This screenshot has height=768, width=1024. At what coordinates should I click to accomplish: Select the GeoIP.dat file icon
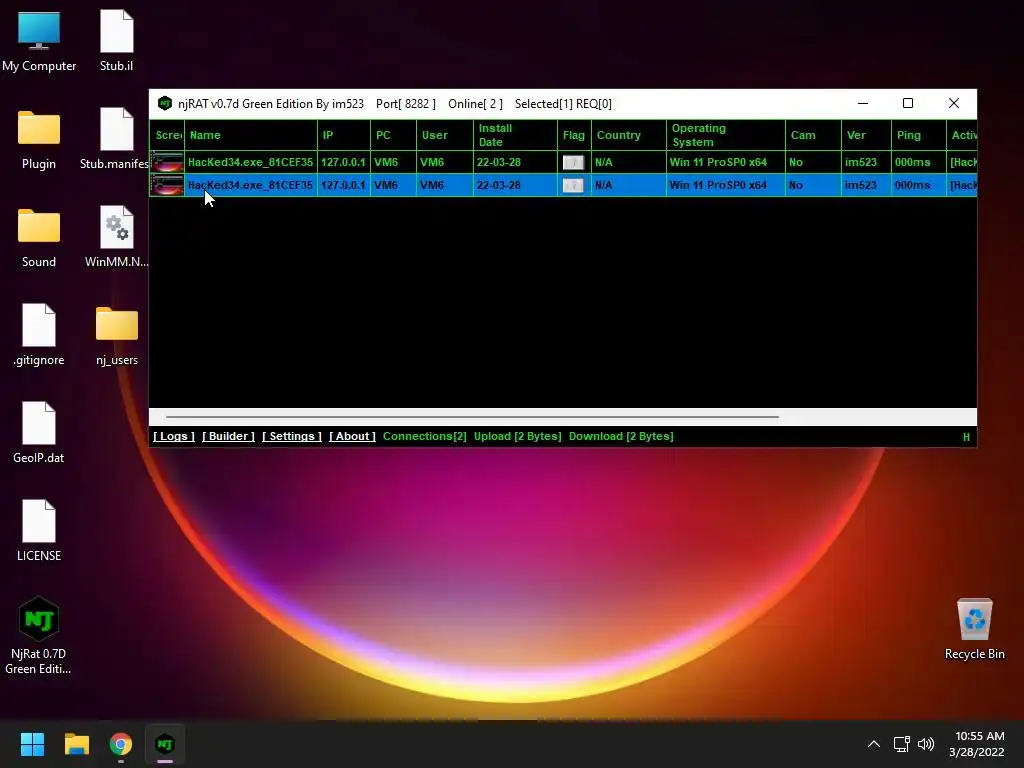(x=39, y=433)
